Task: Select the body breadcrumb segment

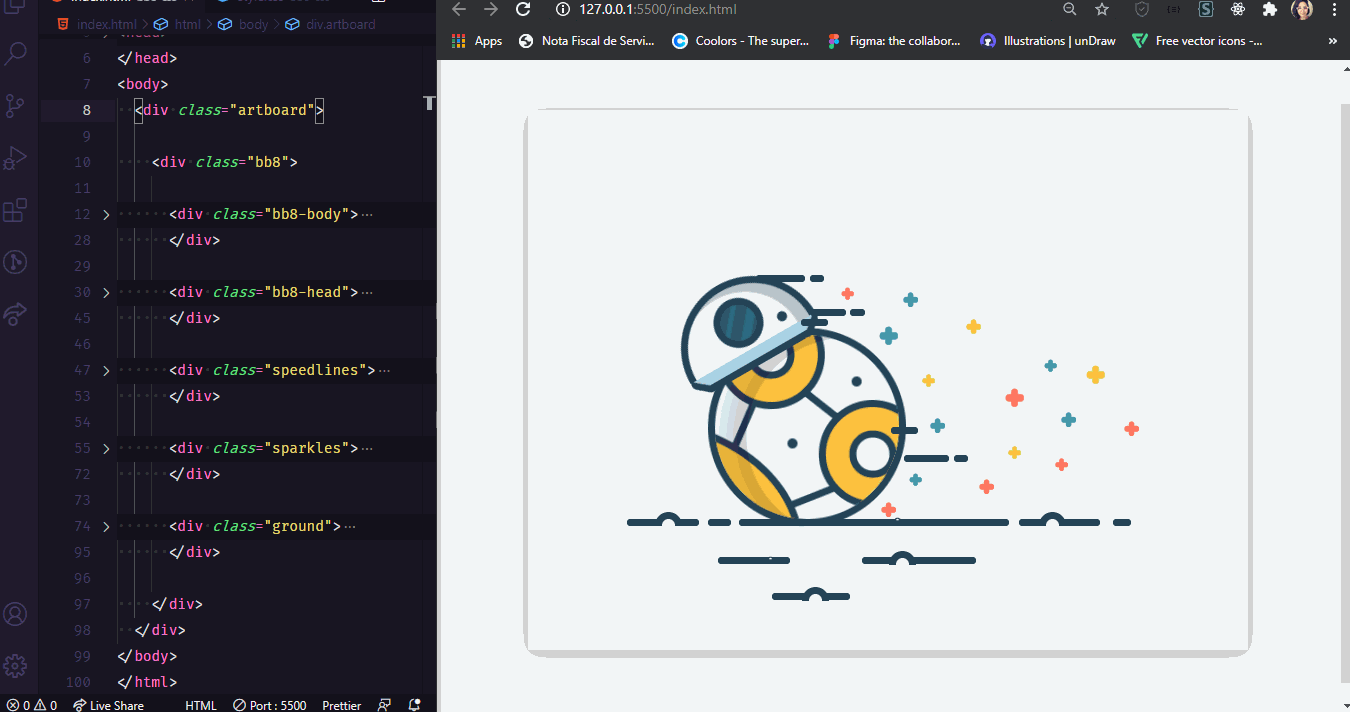Action: pyautogui.click(x=243, y=24)
